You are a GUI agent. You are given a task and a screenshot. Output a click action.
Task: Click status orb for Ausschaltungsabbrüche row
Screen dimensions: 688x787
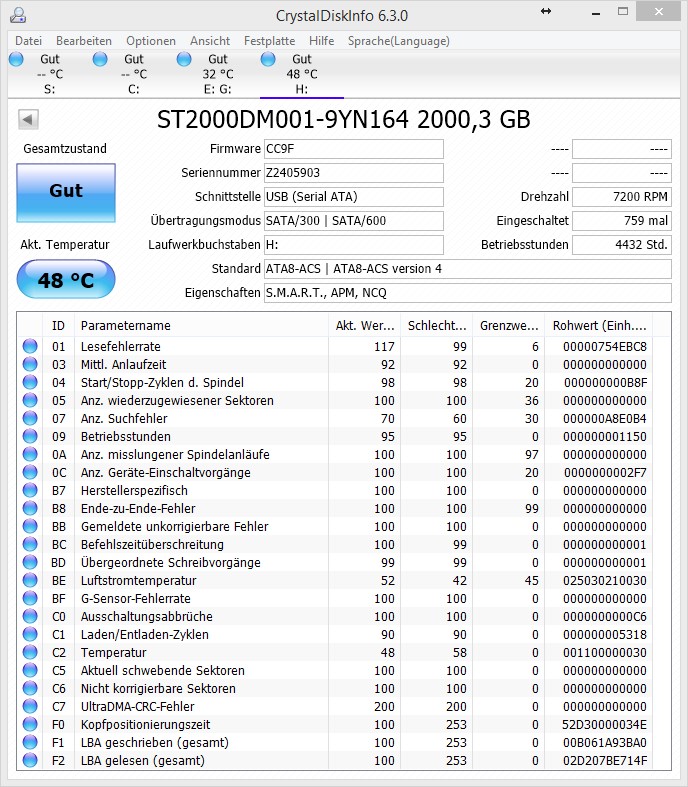[30, 616]
